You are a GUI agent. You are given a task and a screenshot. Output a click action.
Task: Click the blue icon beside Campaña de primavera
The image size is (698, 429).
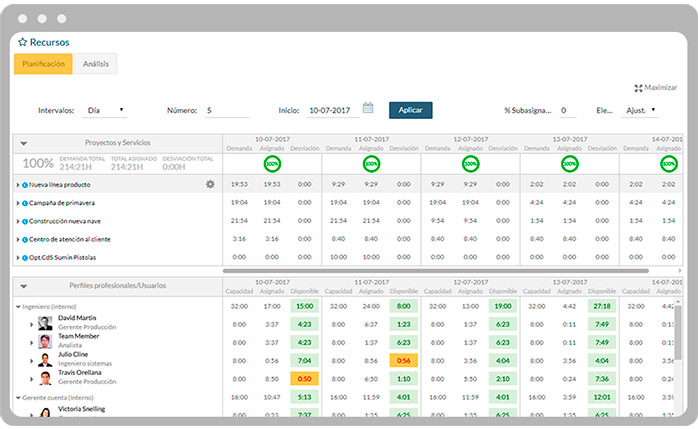[x=25, y=203]
